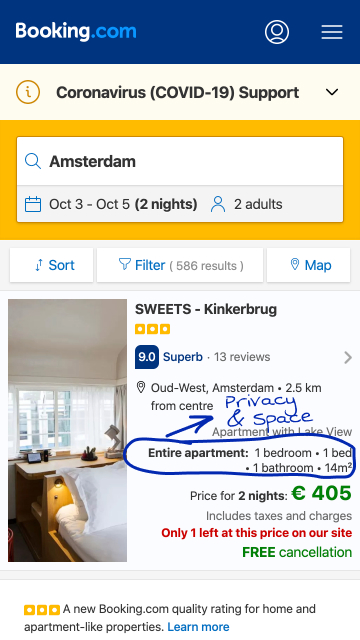360x640 pixels.
Task: Click the search magnifier icon
Action: (x=33, y=161)
